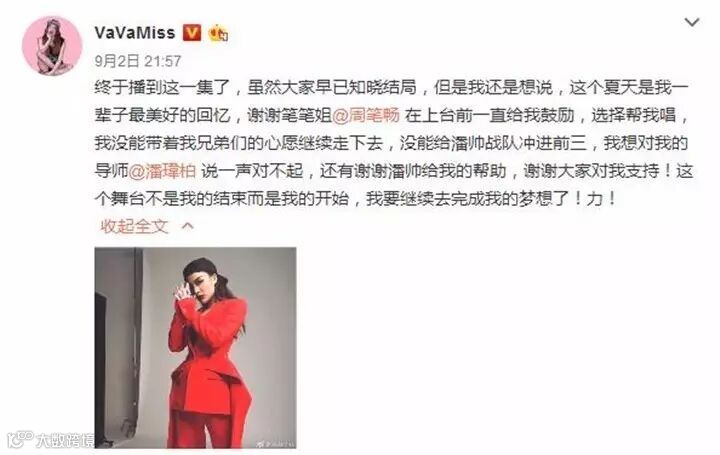Click the VaVaMiss username
720x455 pixels.
(135, 33)
